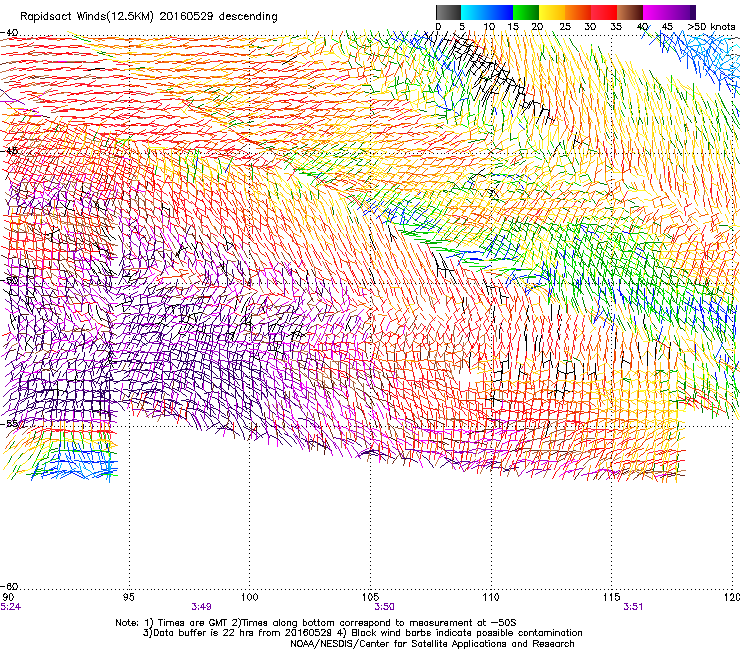Click the '5:24' pass time label
This screenshot has width=740, height=650.
(10, 607)
